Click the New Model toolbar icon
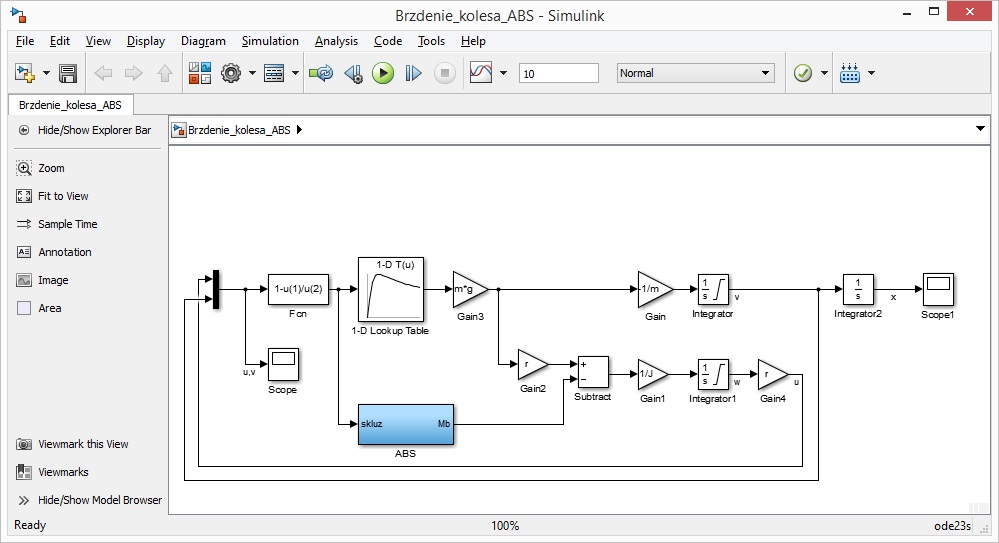 pos(24,73)
